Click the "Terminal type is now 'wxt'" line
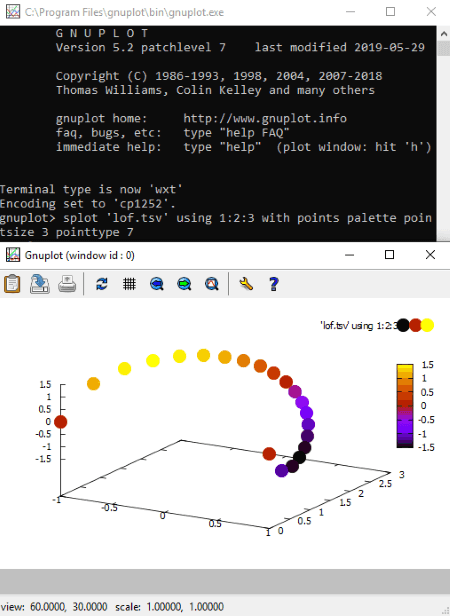450x616 pixels. [x=91, y=189]
